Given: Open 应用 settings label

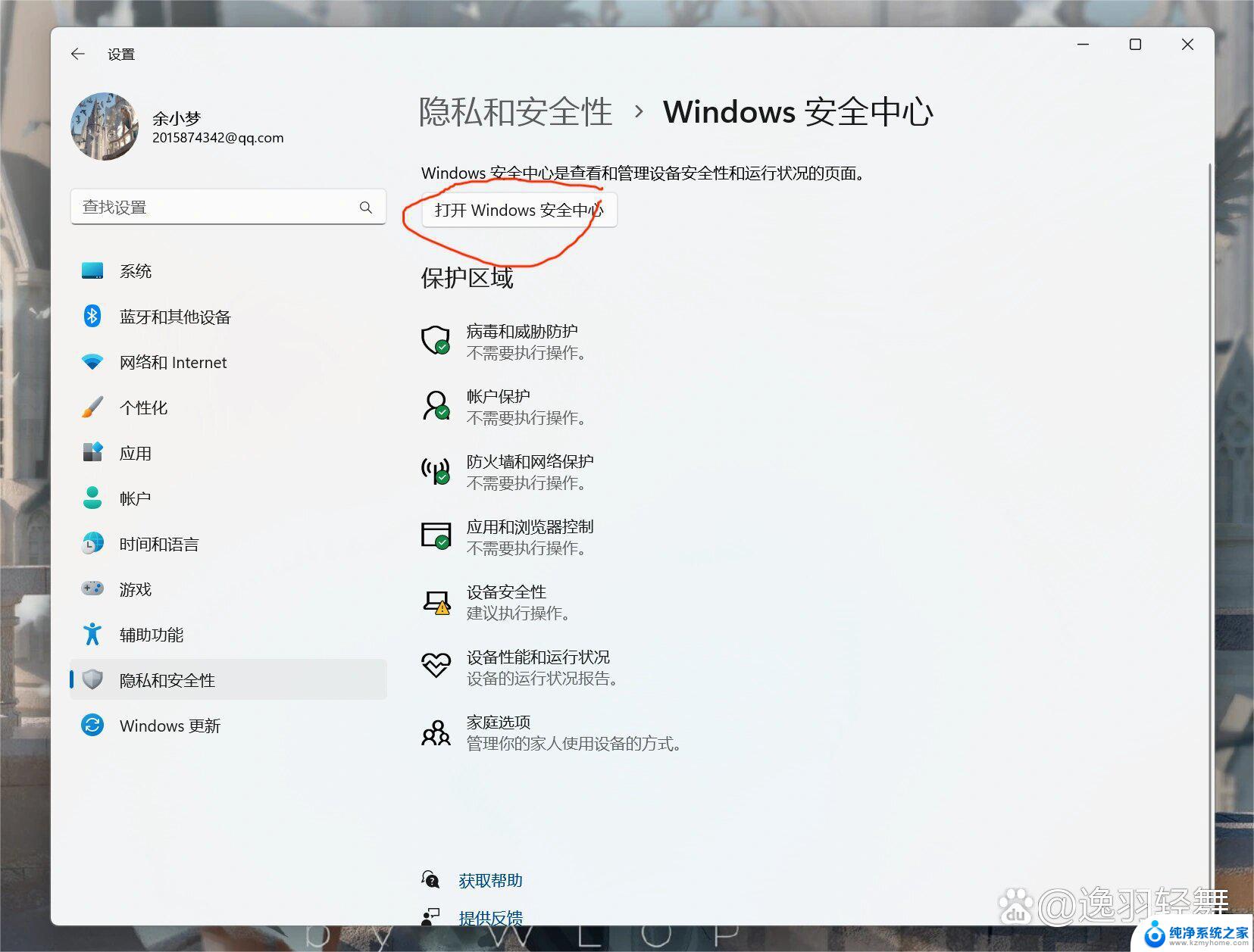Looking at the screenshot, I should [136, 453].
